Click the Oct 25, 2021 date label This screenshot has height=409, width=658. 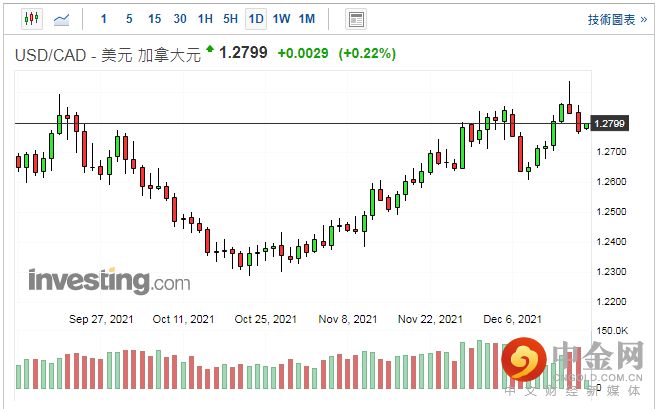coord(266,319)
